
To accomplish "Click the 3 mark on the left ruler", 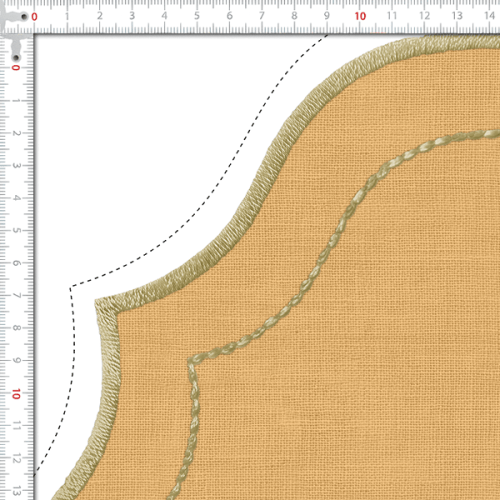I will [x=17, y=166].
